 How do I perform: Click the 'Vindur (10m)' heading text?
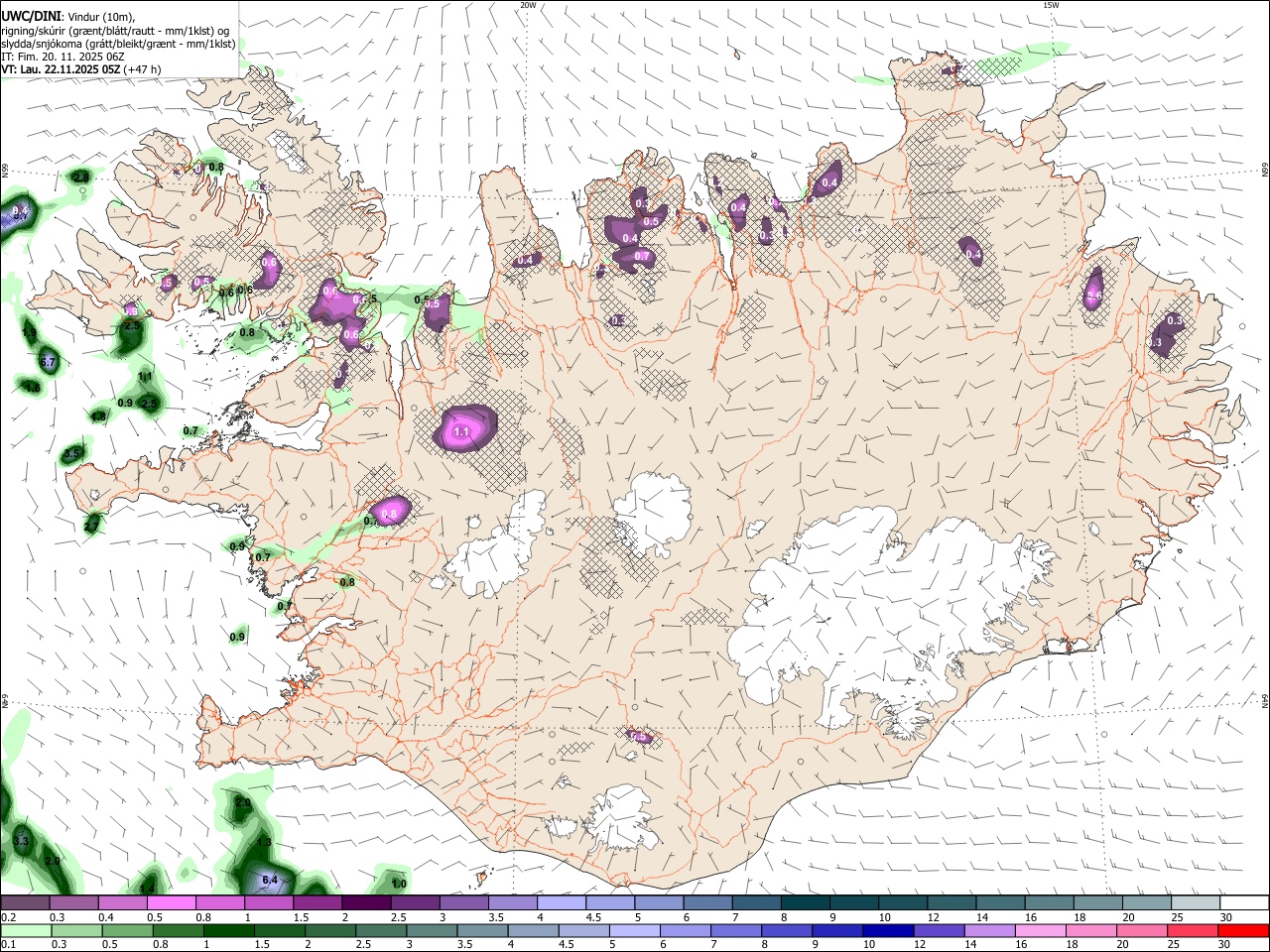click(x=102, y=17)
